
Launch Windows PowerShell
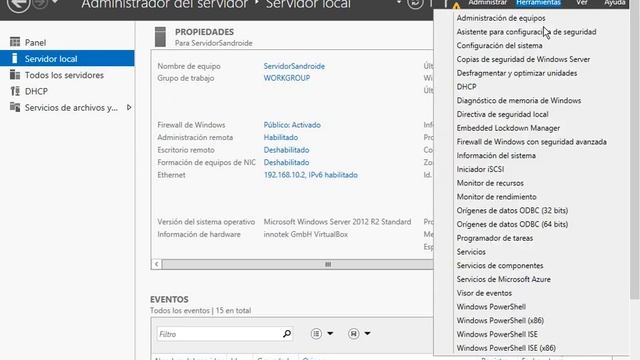[x=491, y=307]
